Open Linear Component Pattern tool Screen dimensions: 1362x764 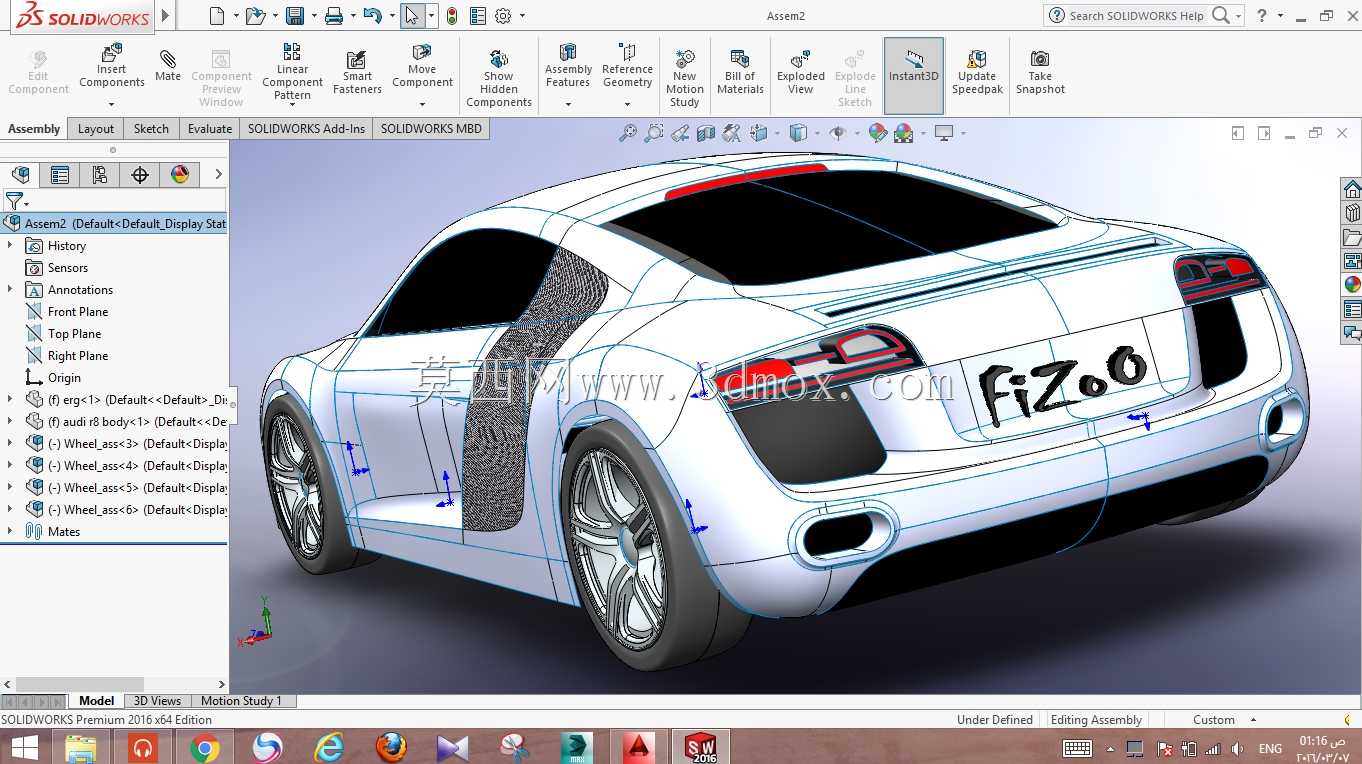(292, 72)
